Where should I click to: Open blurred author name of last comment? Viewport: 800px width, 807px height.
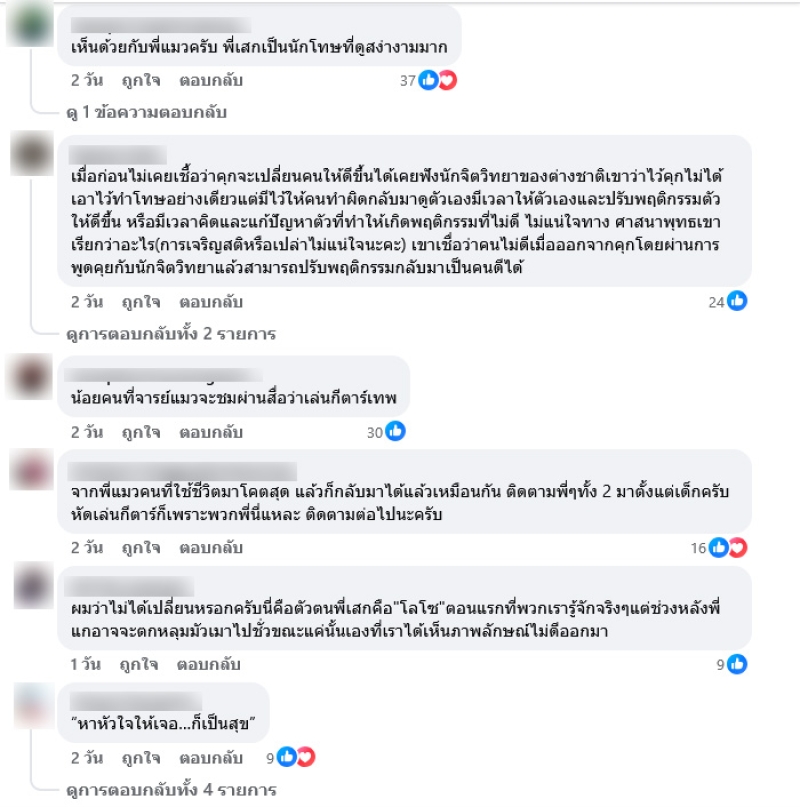pyautogui.click(x=136, y=701)
